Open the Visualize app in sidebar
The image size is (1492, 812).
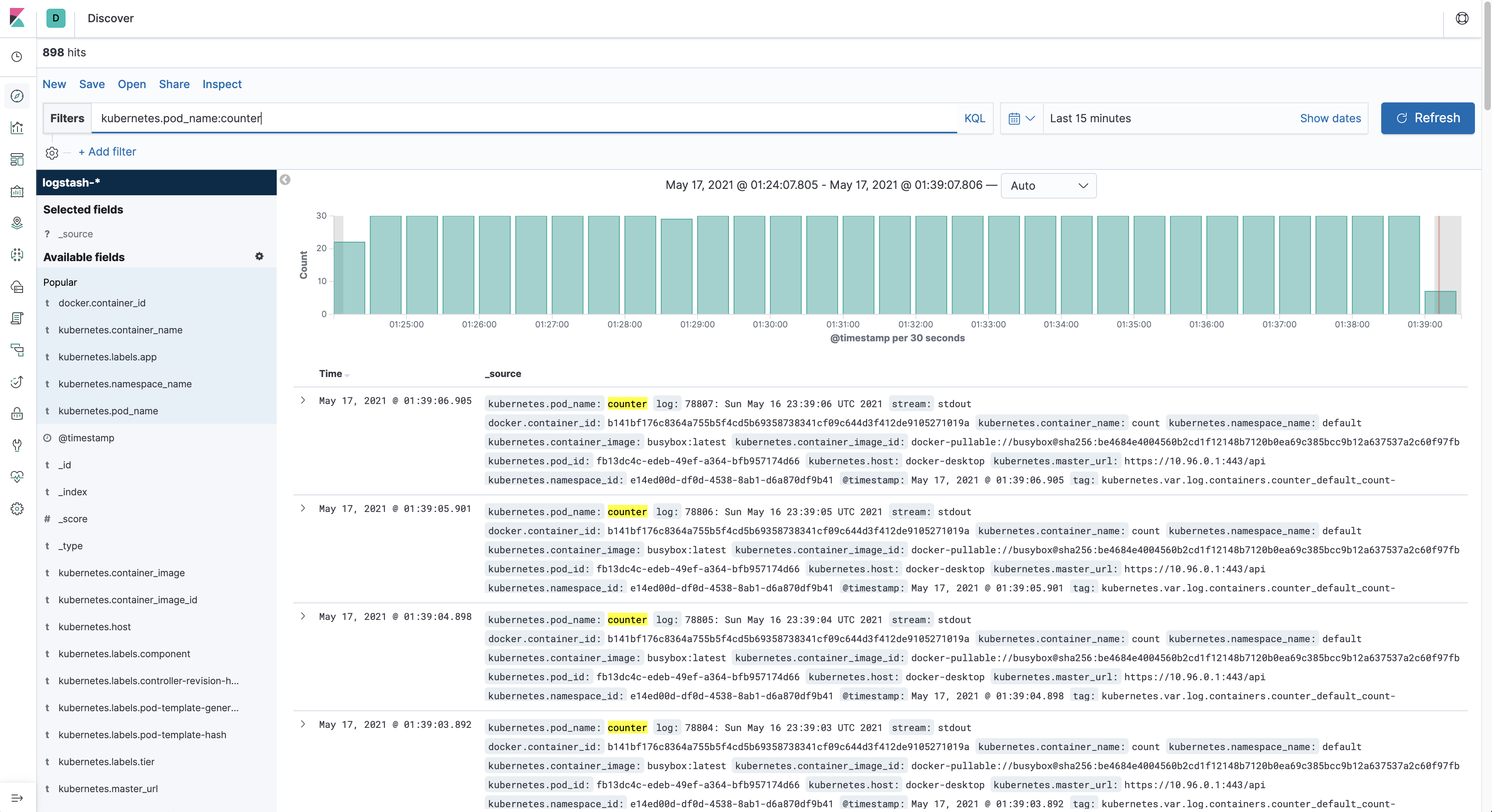[x=17, y=127]
